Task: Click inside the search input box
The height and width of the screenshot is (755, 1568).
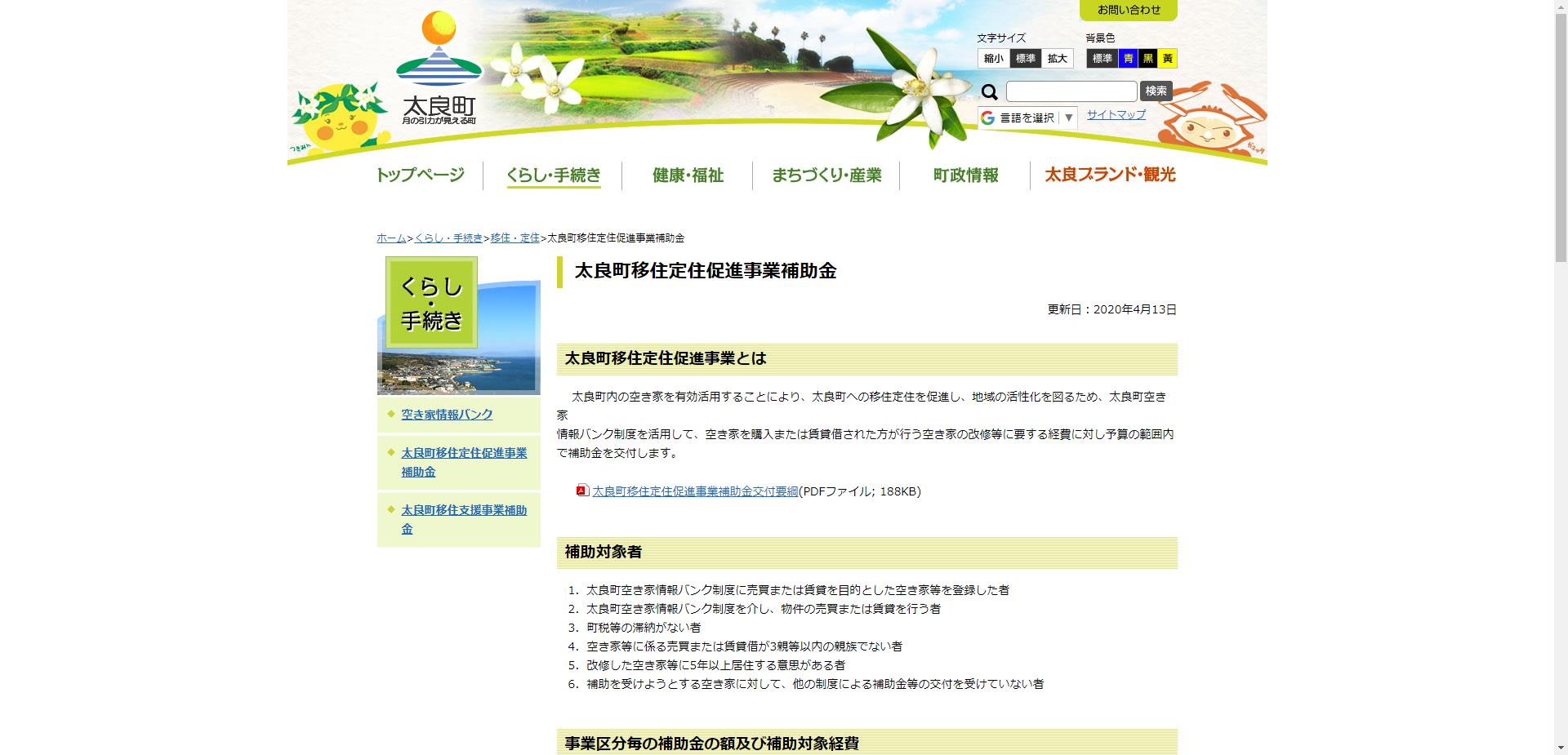Action: point(1070,91)
